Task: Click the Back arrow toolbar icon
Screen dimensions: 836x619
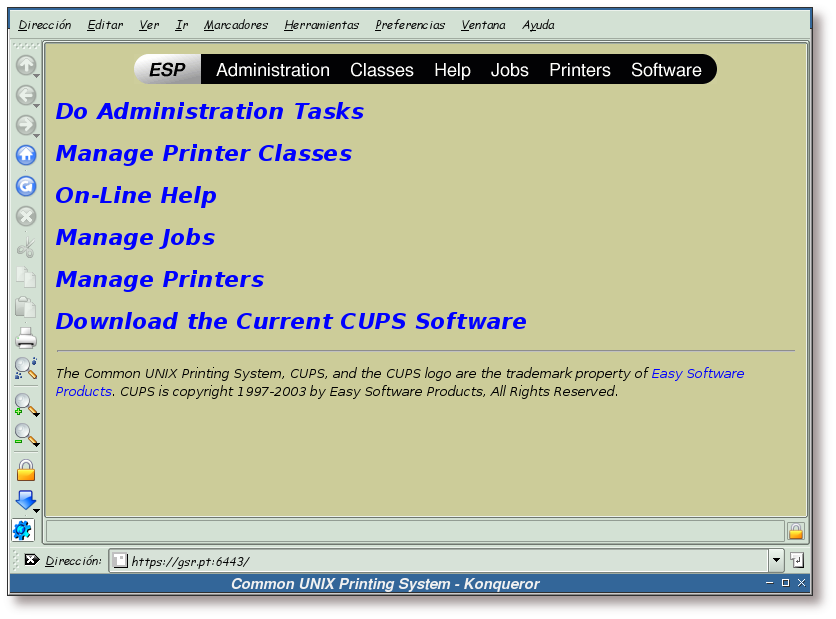Action: [25, 95]
